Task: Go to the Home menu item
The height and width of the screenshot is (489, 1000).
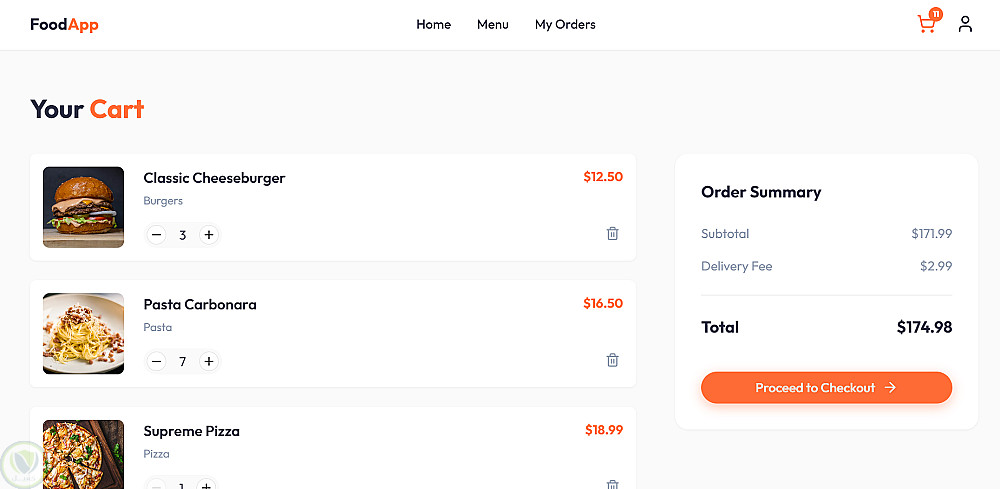Action: click(x=433, y=25)
